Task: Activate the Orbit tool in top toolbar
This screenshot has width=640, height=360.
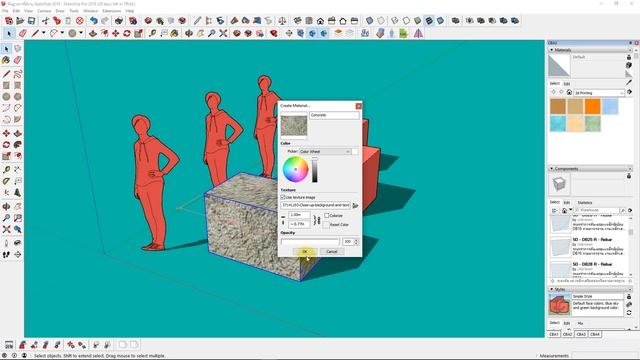Action: (189, 33)
